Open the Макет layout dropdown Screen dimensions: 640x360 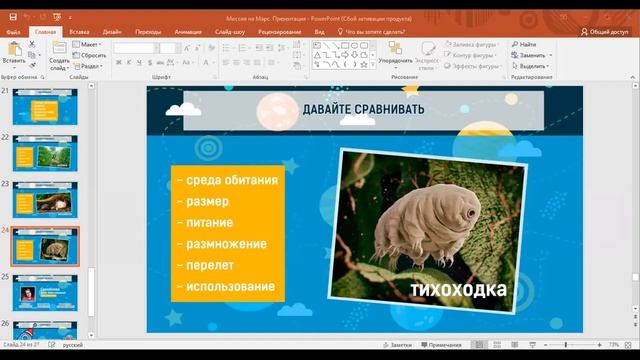[87, 44]
